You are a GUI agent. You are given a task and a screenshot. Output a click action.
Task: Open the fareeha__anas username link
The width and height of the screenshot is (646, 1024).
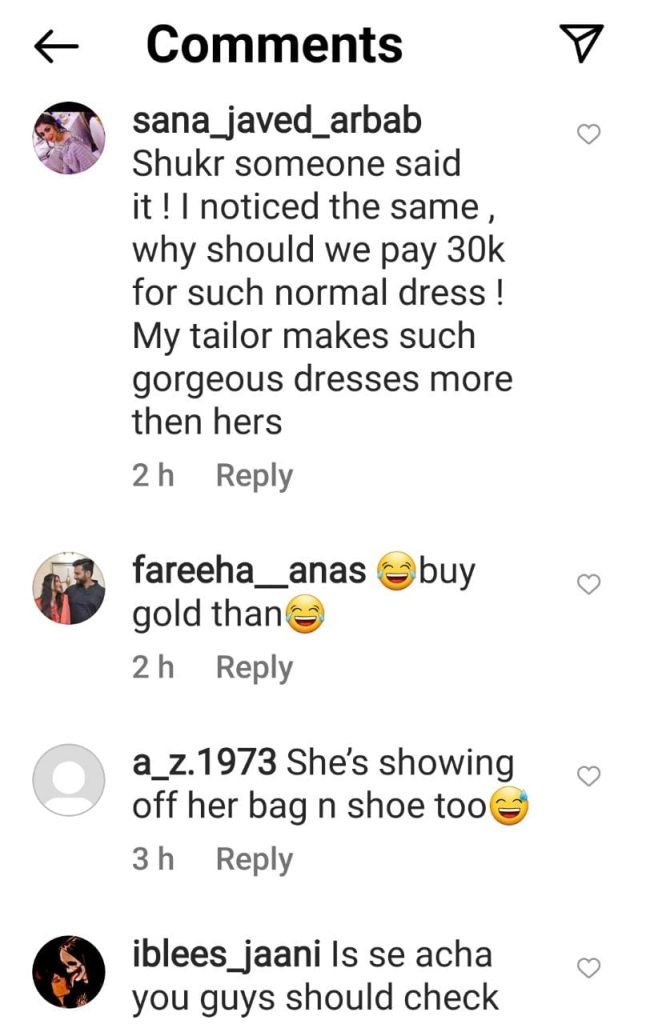pyautogui.click(x=249, y=570)
